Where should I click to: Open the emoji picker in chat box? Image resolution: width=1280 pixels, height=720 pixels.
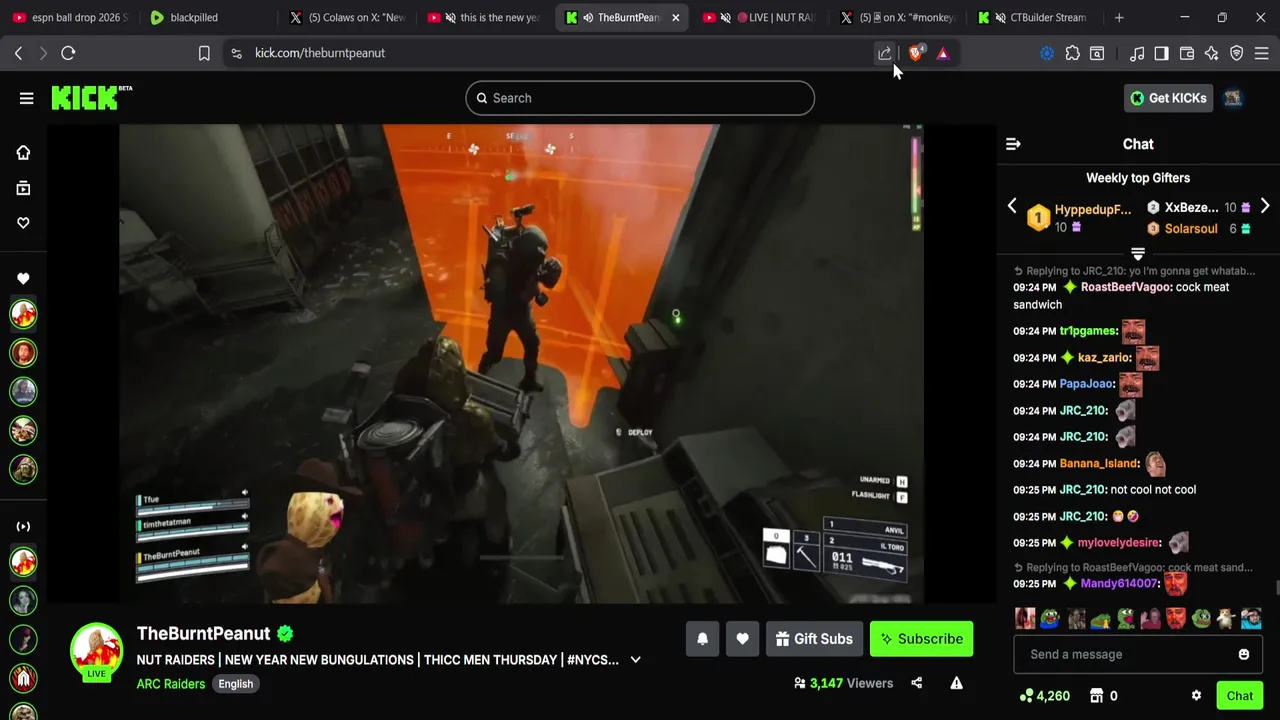click(x=1244, y=654)
